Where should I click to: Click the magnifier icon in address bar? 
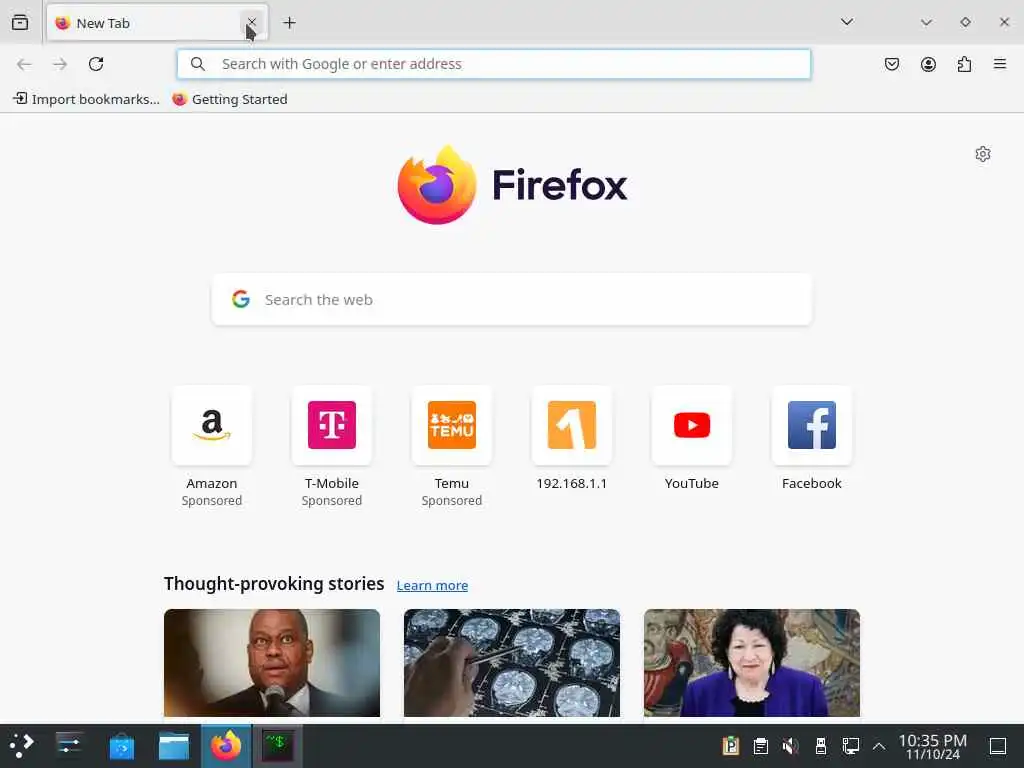click(x=197, y=64)
